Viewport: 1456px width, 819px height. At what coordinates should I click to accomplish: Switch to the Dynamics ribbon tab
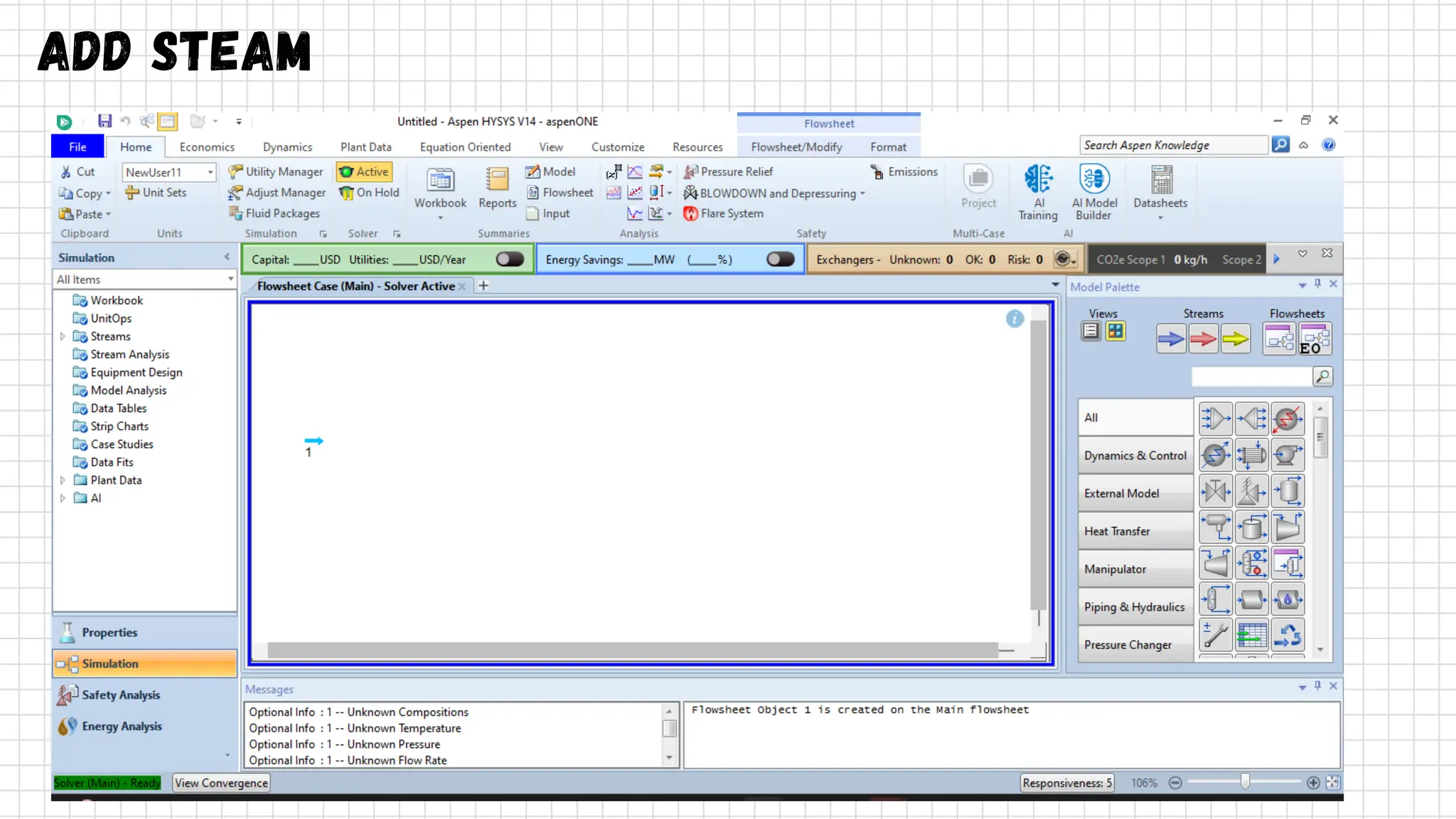click(287, 147)
